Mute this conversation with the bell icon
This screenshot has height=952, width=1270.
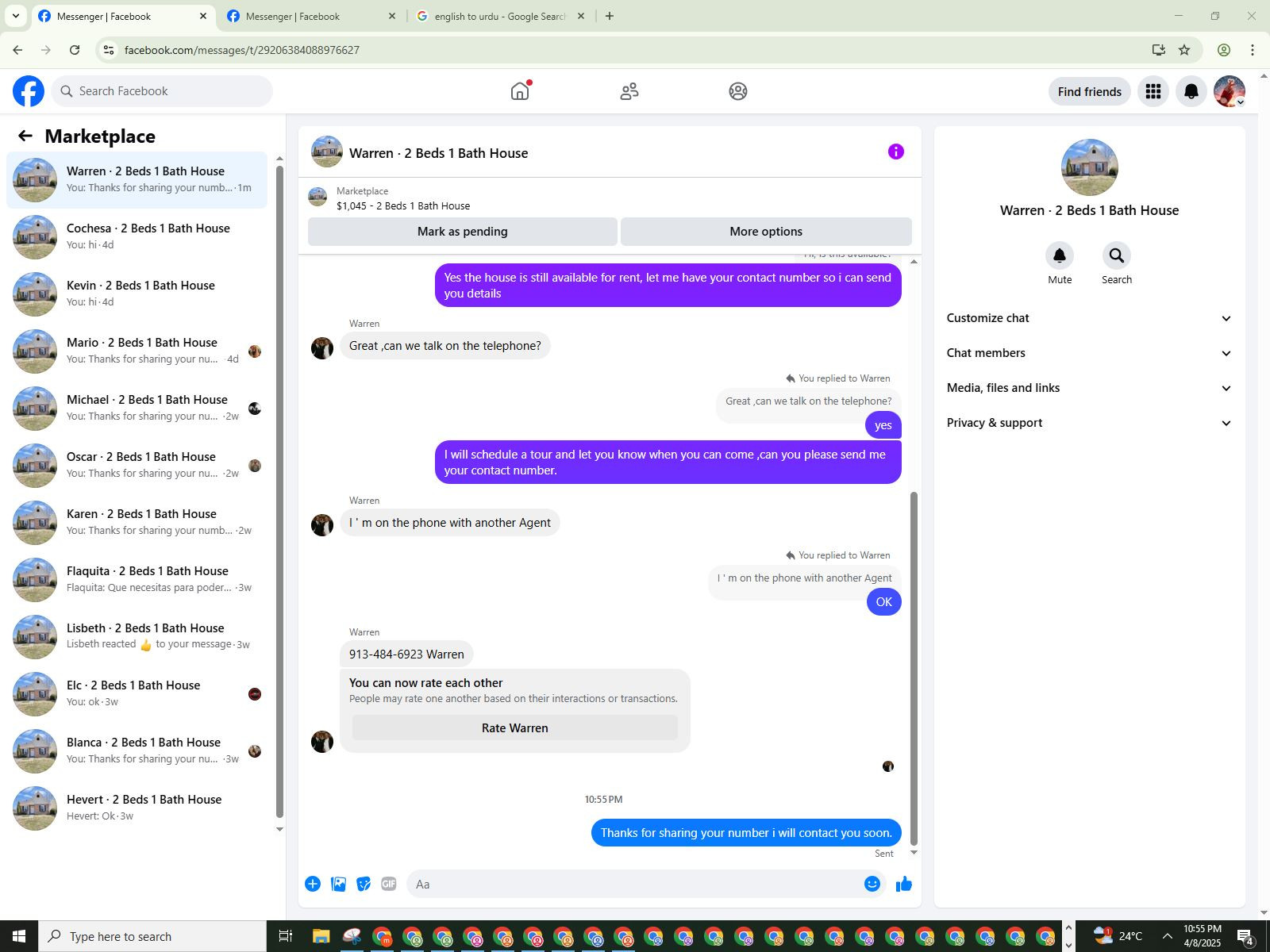(1060, 255)
